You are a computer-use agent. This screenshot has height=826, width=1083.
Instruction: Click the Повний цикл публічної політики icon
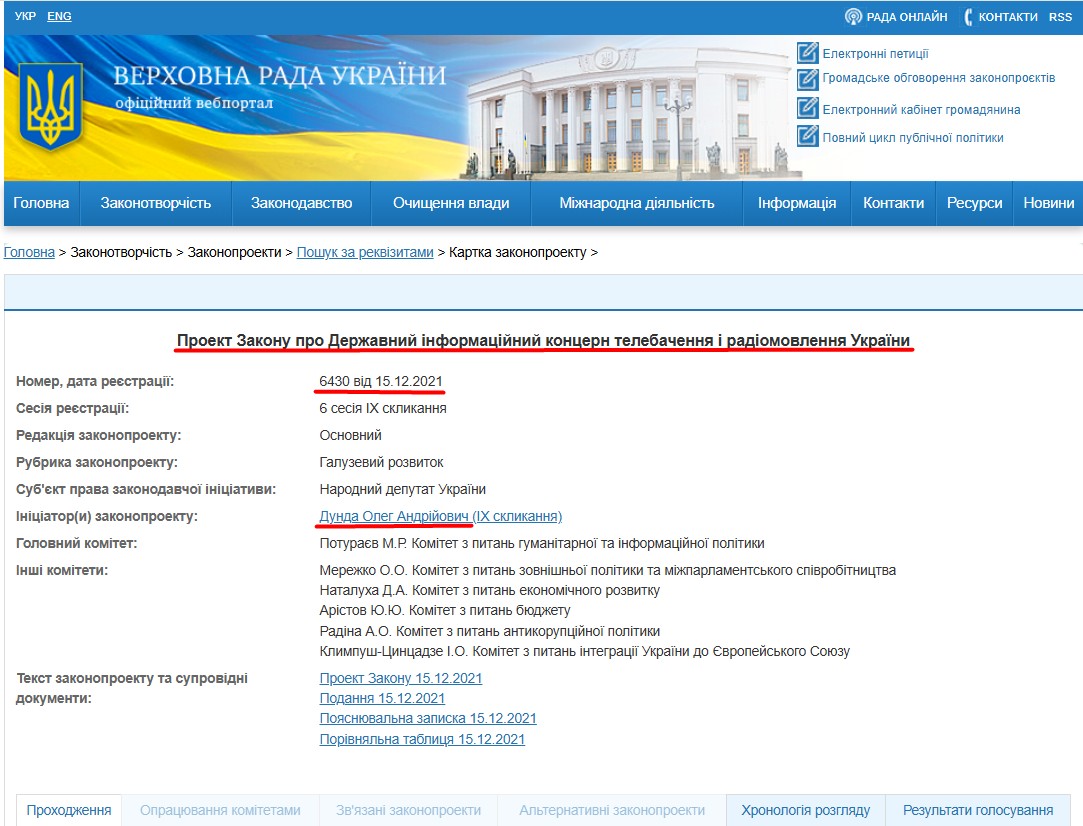click(807, 136)
